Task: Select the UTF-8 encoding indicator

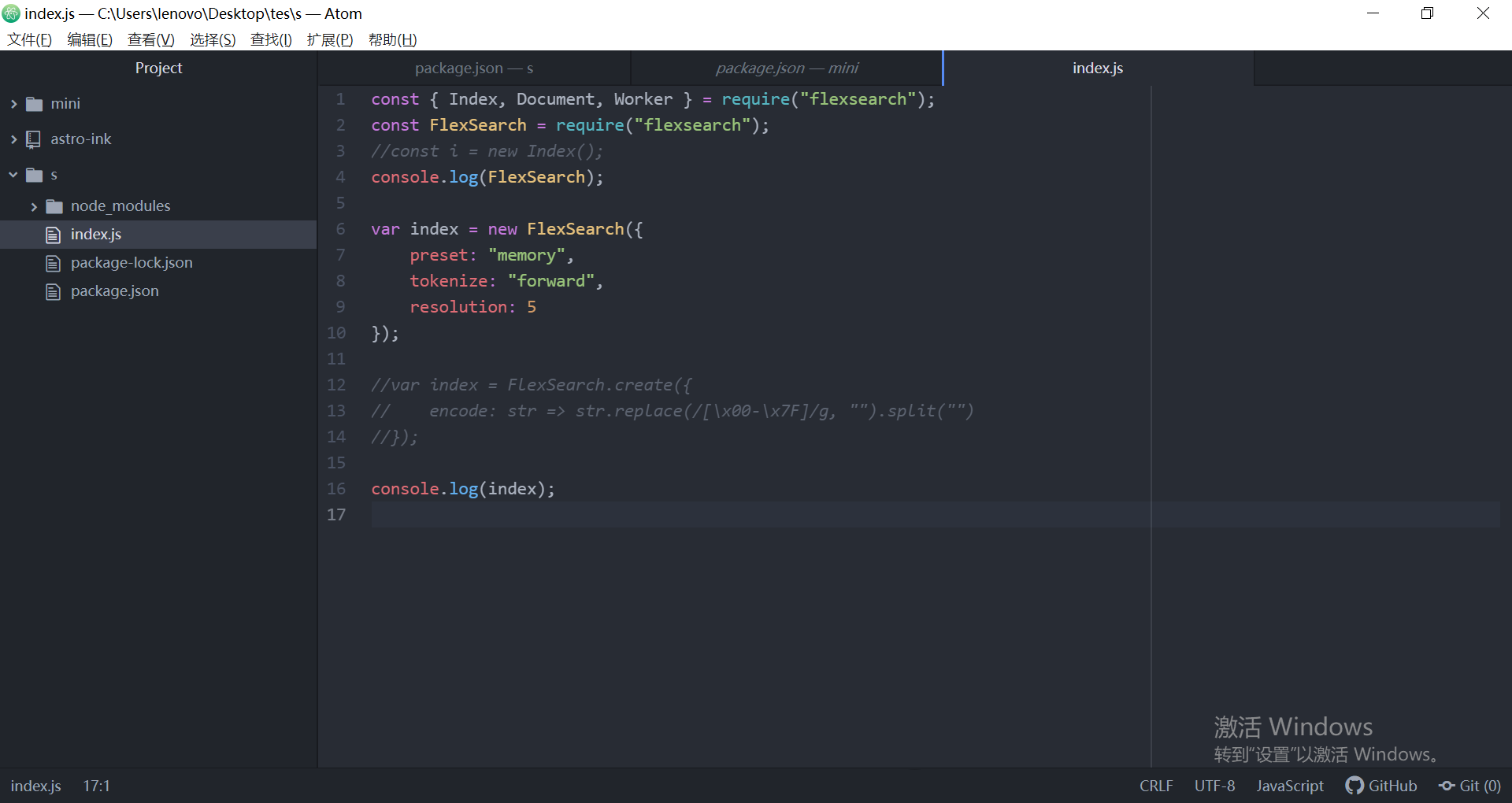Action: (1213, 786)
